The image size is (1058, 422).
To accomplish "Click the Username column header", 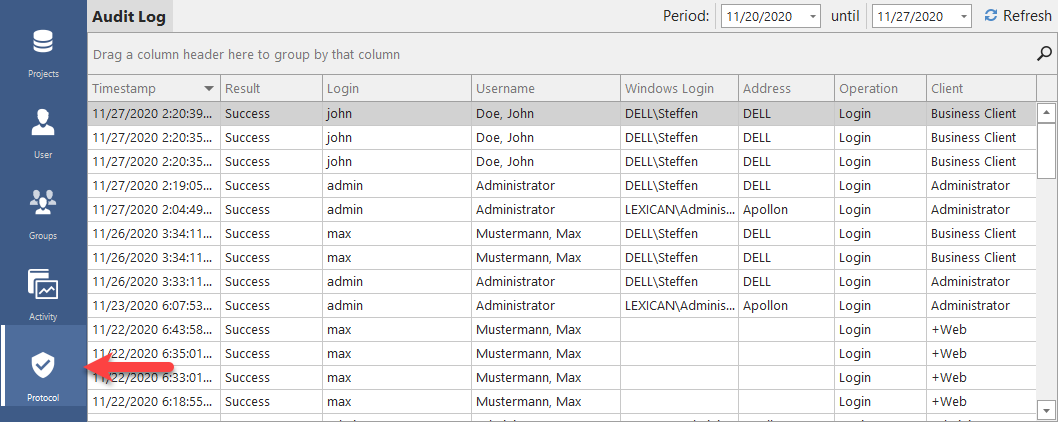I will coord(545,89).
